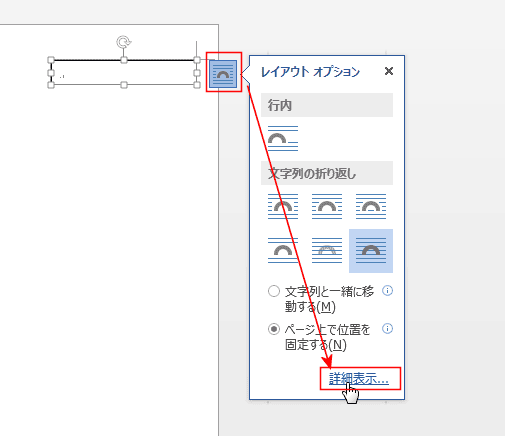Viewport: 505px width, 436px height.
Task: Choose the top-and-bottom text wrapping icon
Action: pyautogui.click(x=283, y=251)
